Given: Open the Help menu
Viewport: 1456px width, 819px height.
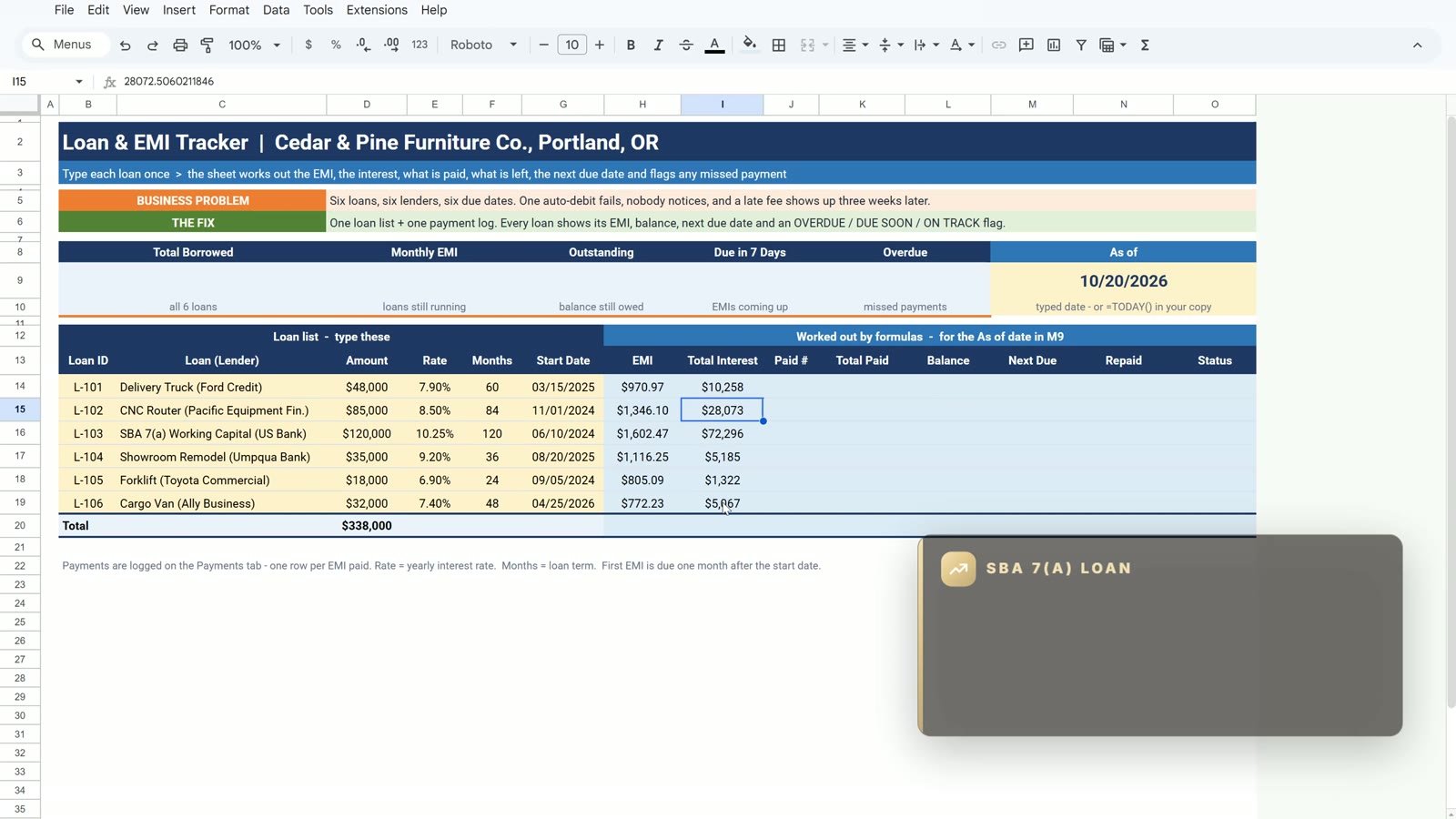Looking at the screenshot, I should tap(434, 10).
